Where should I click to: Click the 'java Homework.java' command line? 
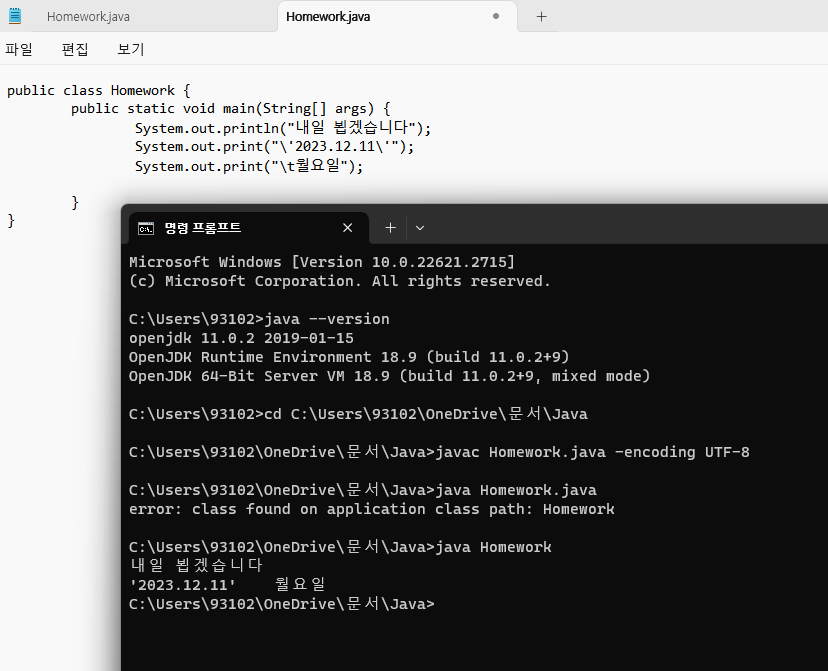click(363, 490)
